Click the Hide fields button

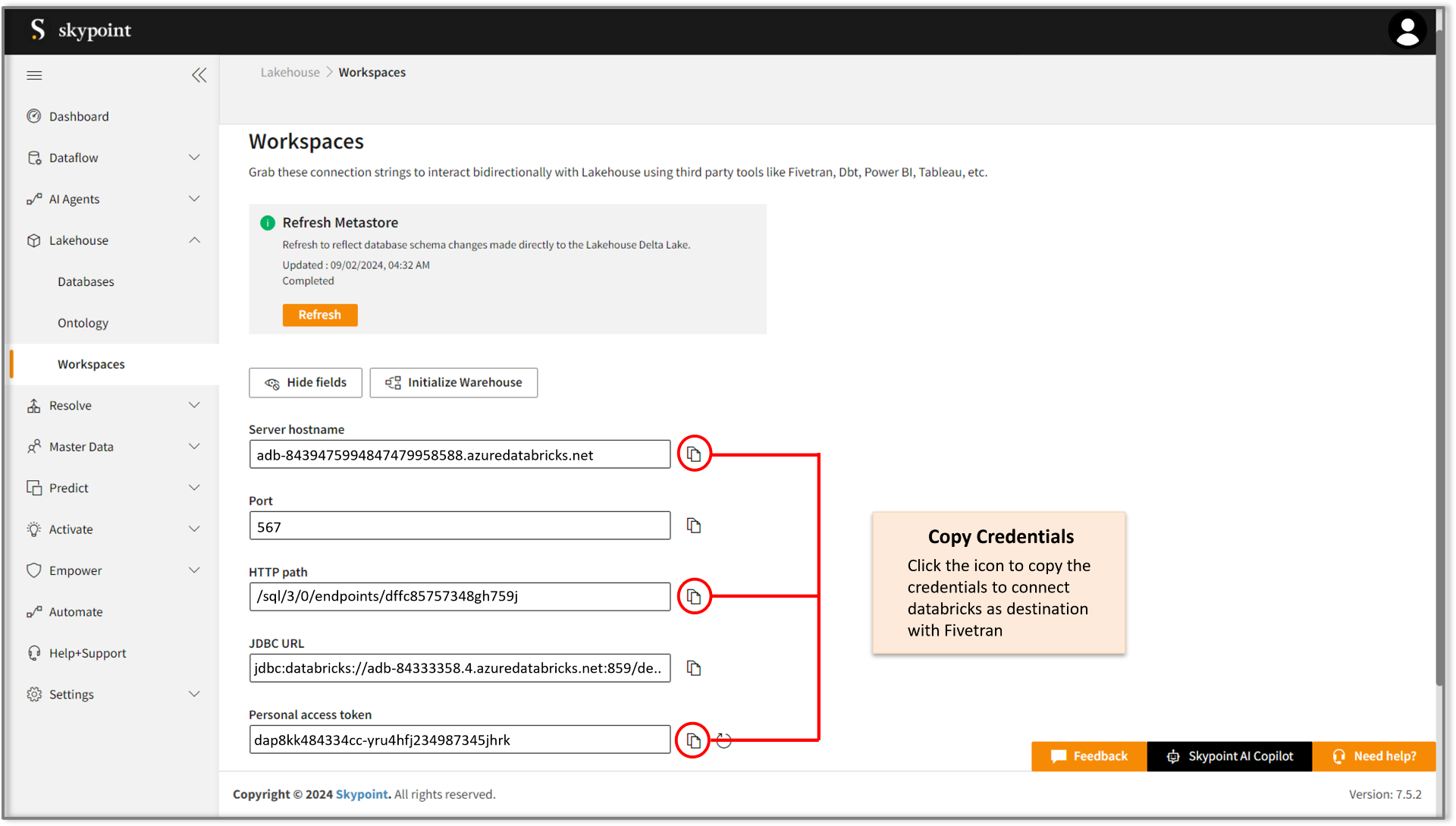click(305, 382)
